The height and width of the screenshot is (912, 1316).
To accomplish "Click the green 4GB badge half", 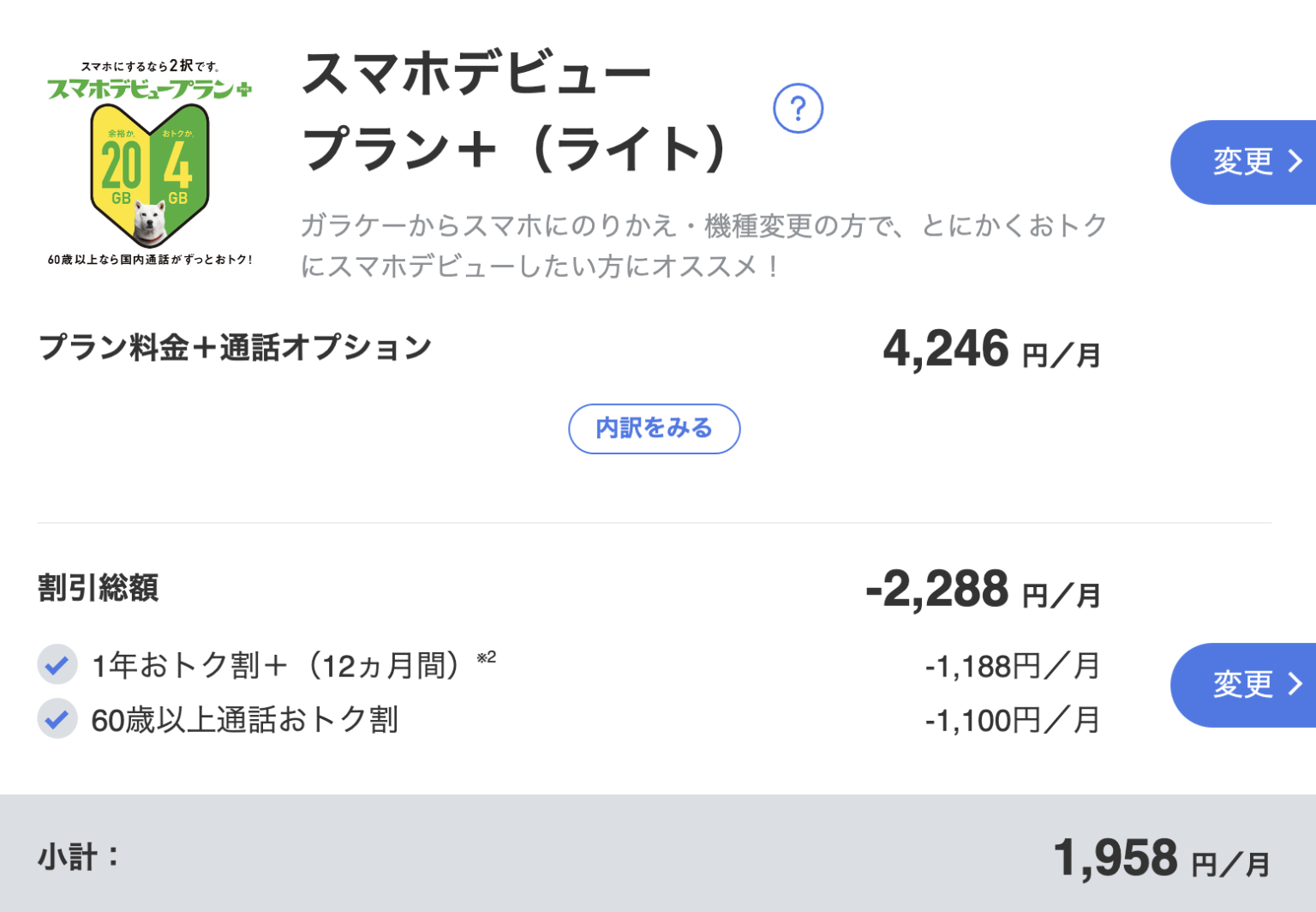I will pos(178,166).
